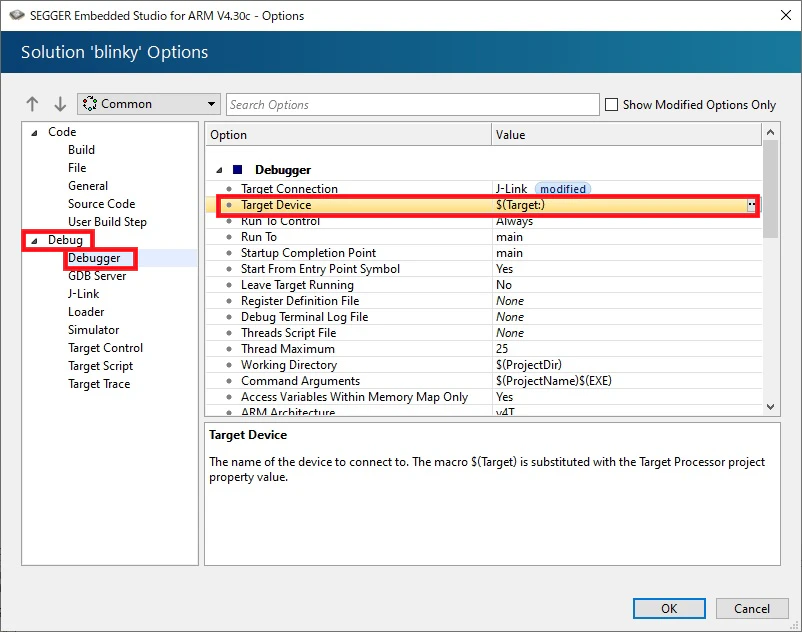Click the SEGGER Embedded Studio title bar icon
The image size is (802, 632).
pyautogui.click(x=17, y=15)
